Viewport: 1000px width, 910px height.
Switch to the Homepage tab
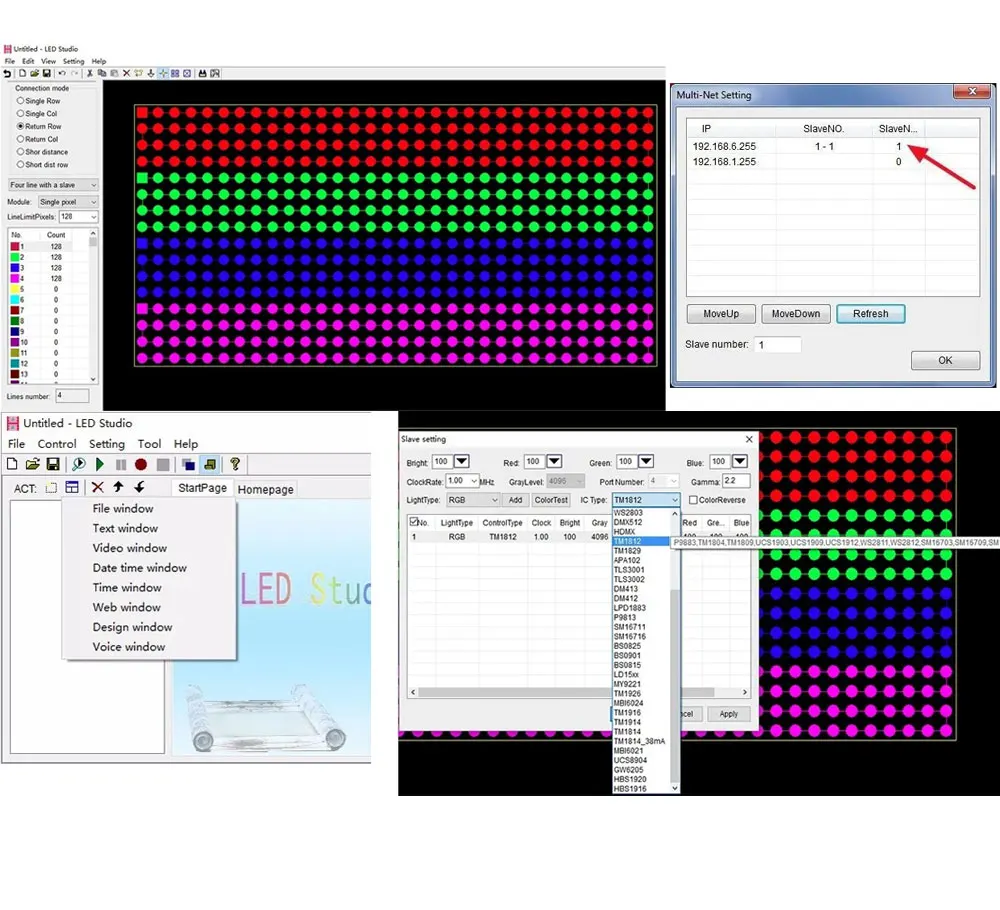(265, 489)
